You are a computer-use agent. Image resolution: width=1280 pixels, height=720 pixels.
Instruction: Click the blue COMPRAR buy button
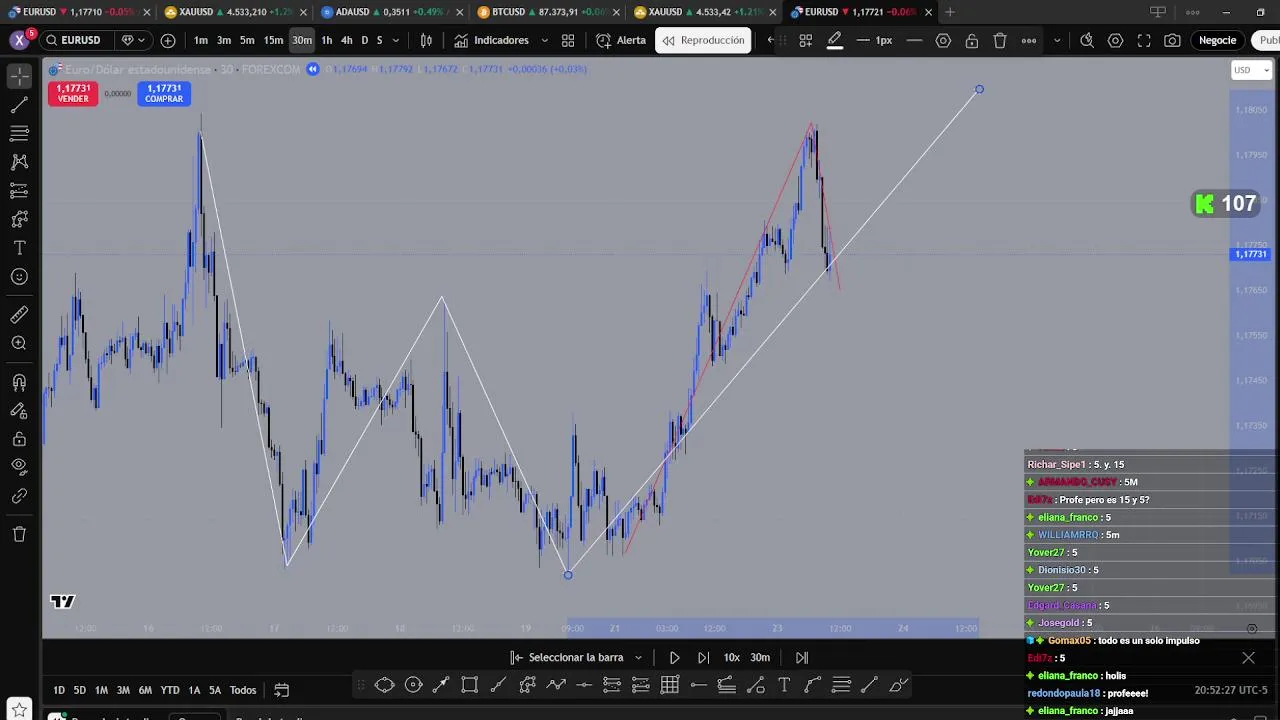pyautogui.click(x=164, y=93)
